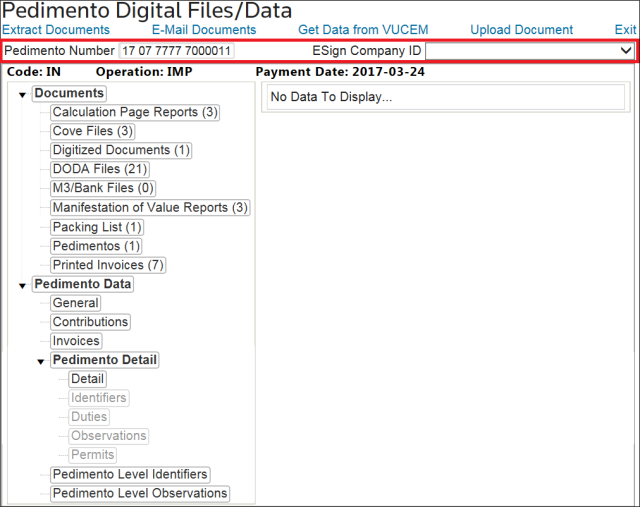Select the Pedimento Detail node
This screenshot has height=507, width=640.
(x=105, y=360)
